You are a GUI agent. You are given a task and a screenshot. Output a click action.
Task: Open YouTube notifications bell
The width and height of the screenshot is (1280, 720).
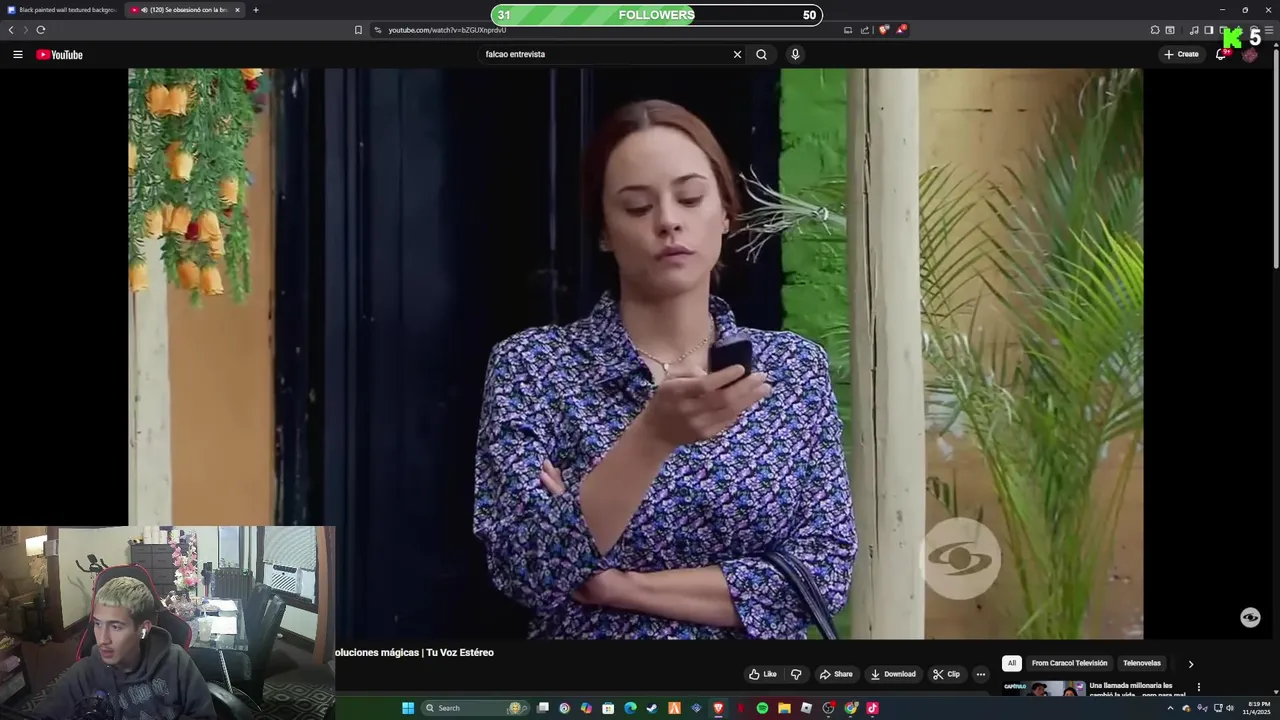click(x=1220, y=54)
